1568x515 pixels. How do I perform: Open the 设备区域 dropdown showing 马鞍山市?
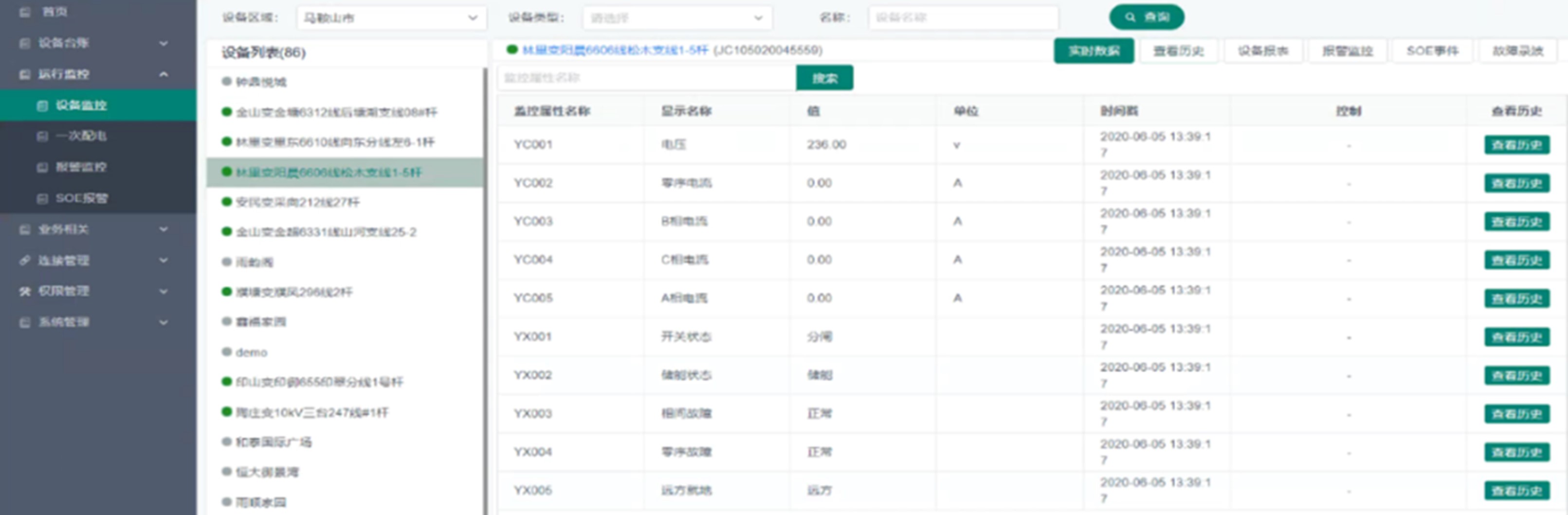point(391,18)
